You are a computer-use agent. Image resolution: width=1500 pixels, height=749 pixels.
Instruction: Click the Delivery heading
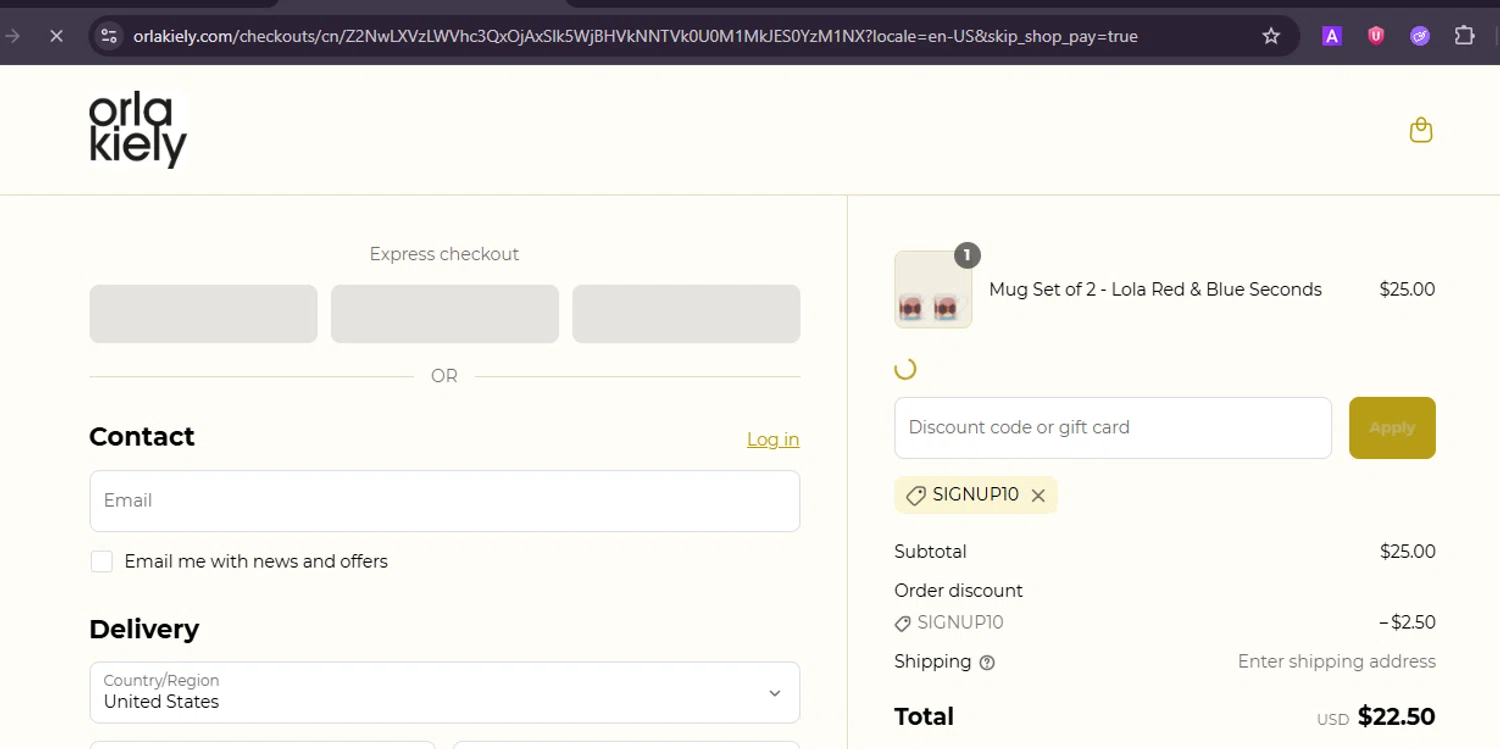click(x=144, y=629)
